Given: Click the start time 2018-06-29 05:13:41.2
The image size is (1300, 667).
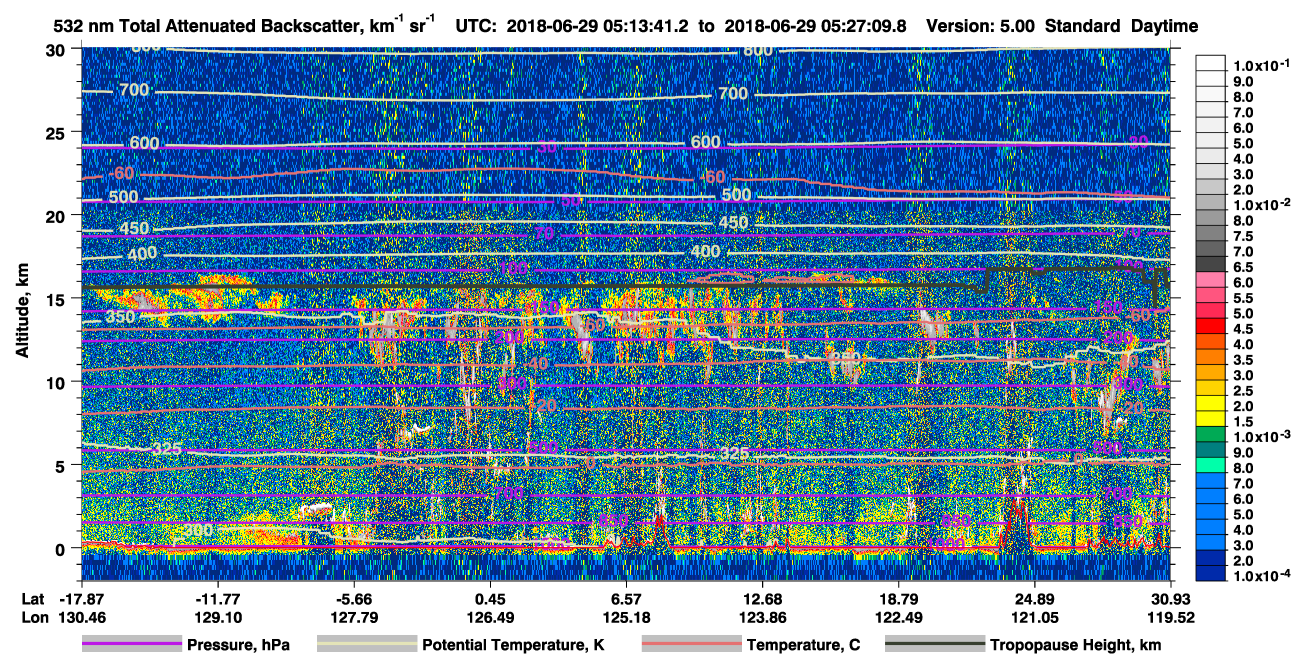Looking at the screenshot, I should click(x=597, y=26).
